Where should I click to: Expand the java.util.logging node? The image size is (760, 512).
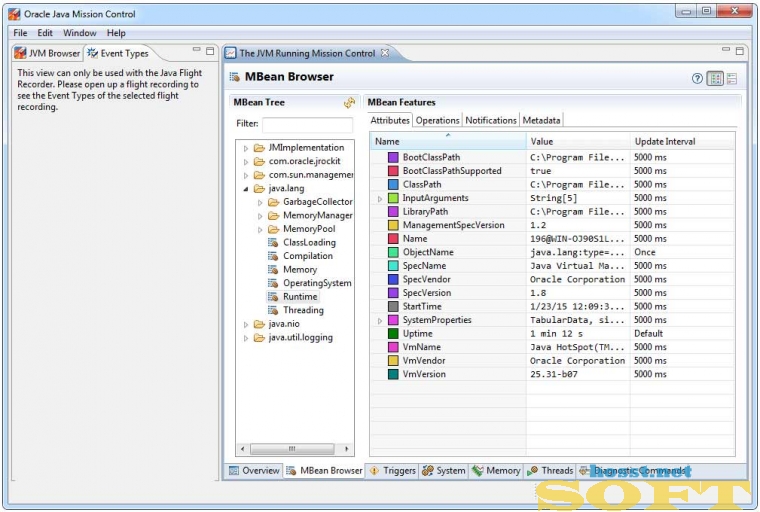(246, 338)
